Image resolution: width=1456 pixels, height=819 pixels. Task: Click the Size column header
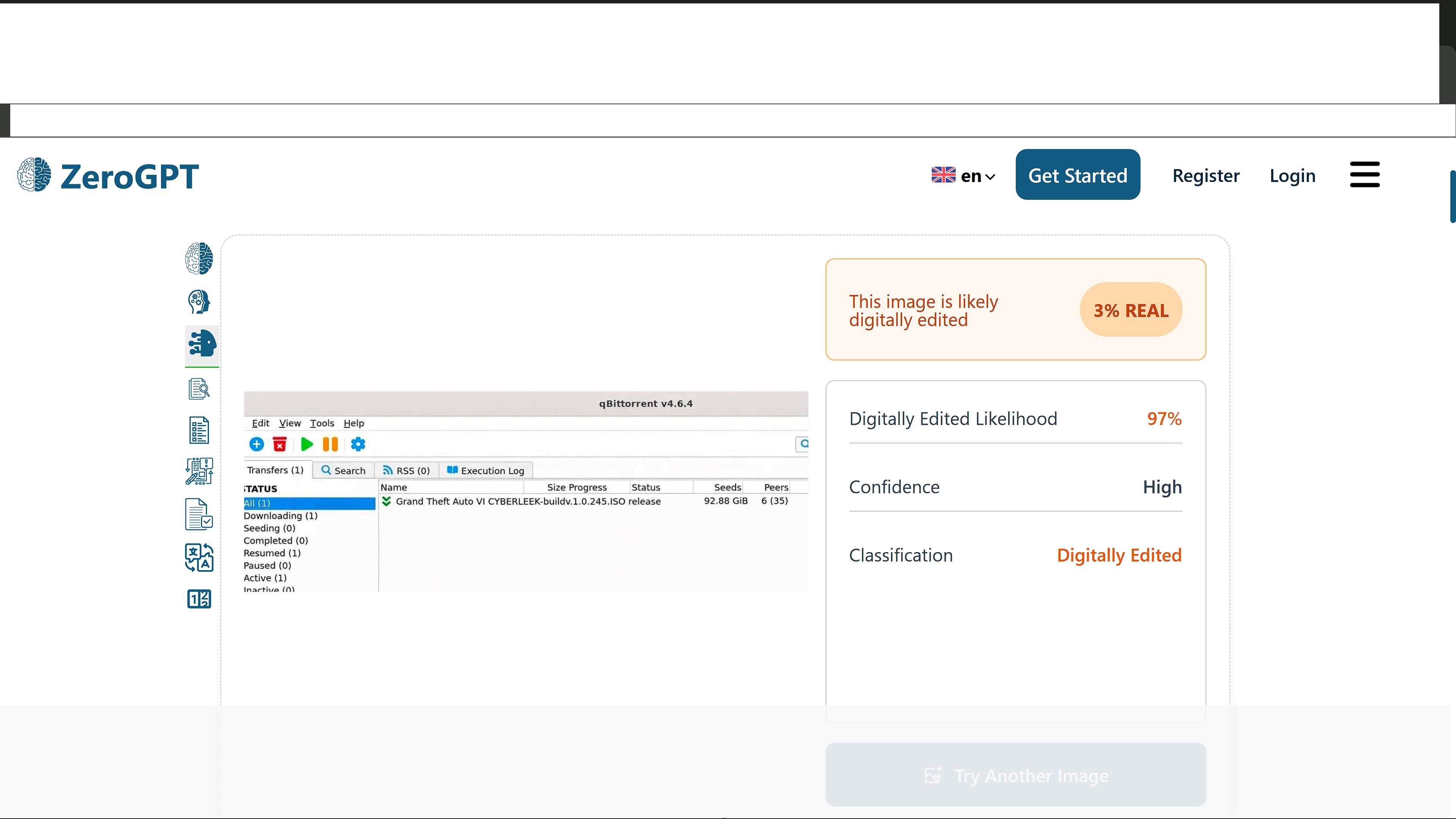pos(556,487)
